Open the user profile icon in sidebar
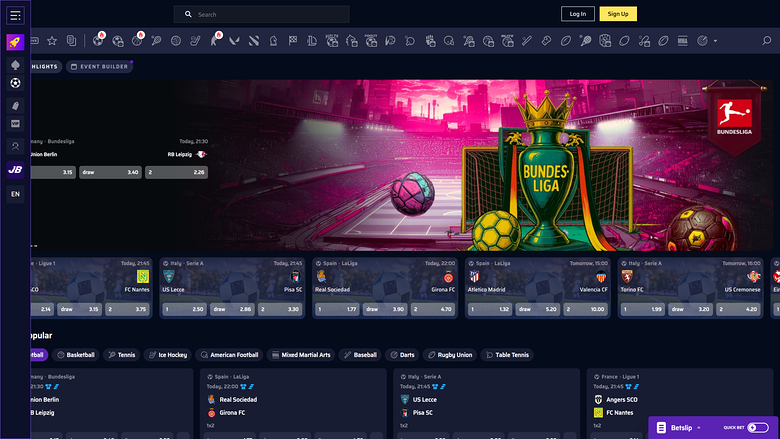This screenshot has height=439, width=780. 15,146
